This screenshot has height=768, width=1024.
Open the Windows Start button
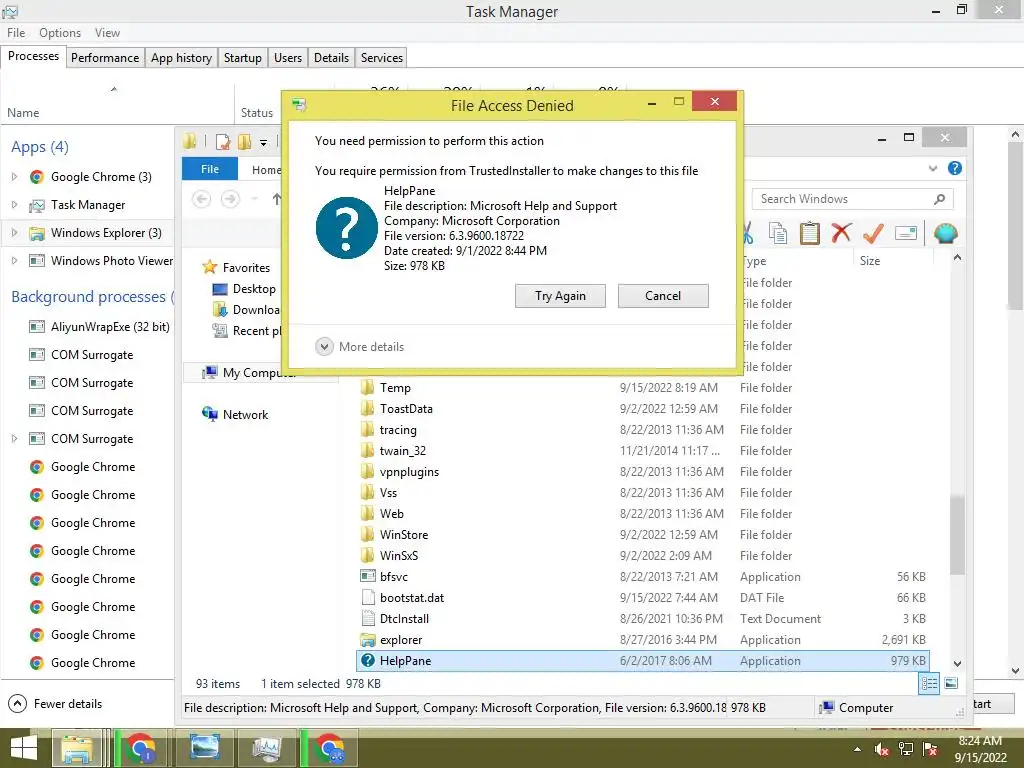[24, 748]
